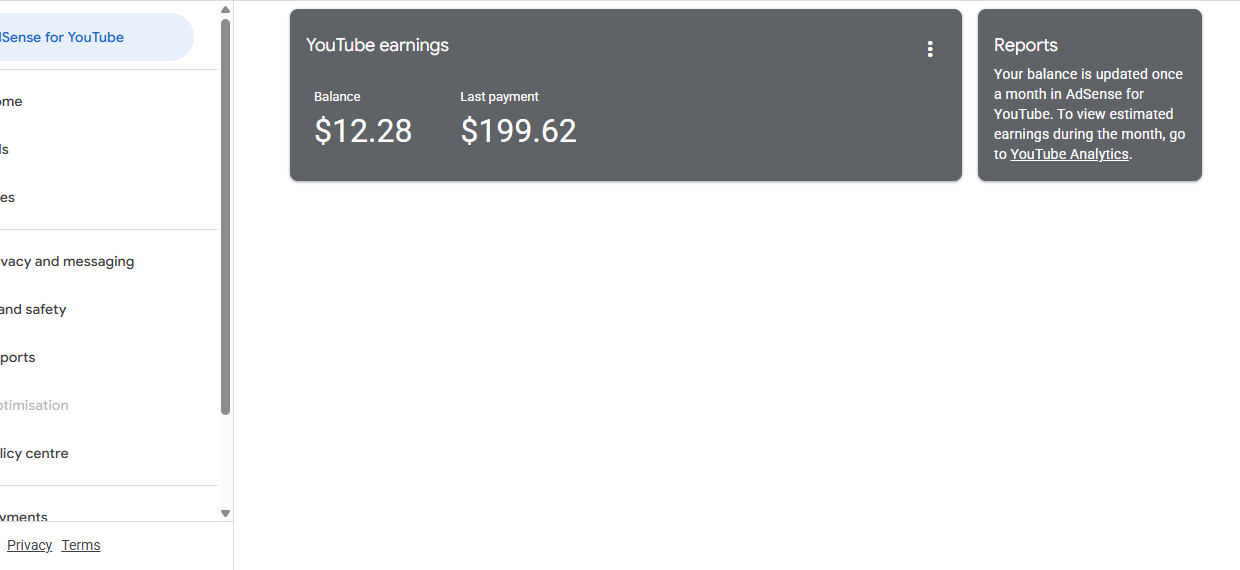Follow the YouTube Analytics link
This screenshot has height=570, width=1240.
click(x=1069, y=154)
